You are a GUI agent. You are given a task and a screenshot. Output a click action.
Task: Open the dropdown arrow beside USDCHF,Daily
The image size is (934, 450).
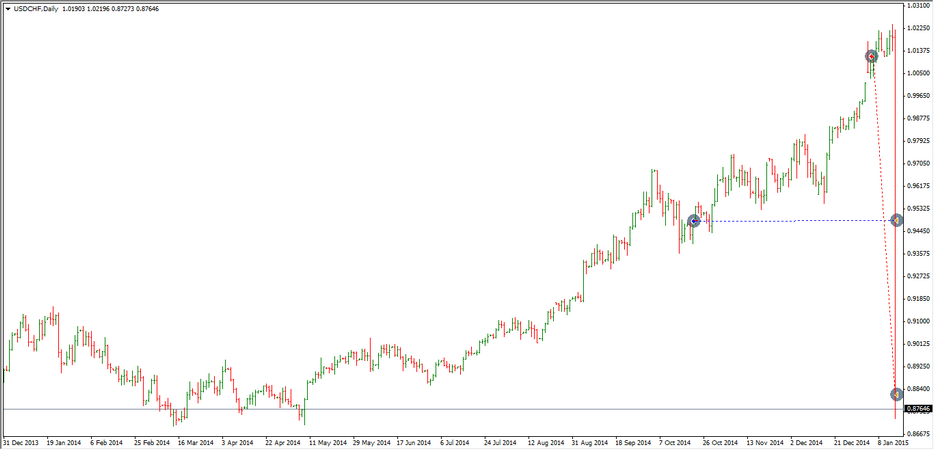coord(8,8)
